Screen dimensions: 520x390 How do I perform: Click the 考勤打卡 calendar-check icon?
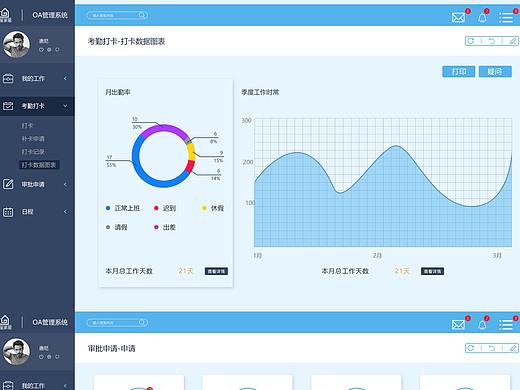point(8,106)
